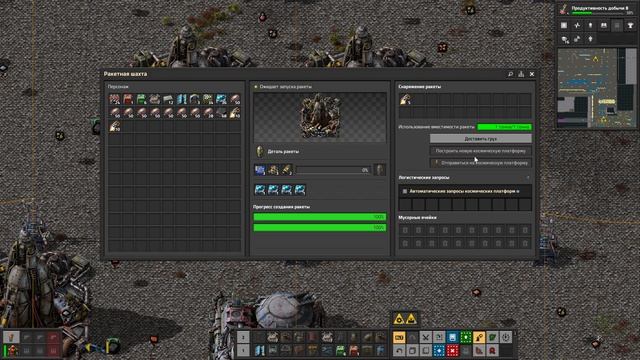Toggle the power switch shortcut icon
Viewport: 640px width, 360px height.
tap(506, 337)
